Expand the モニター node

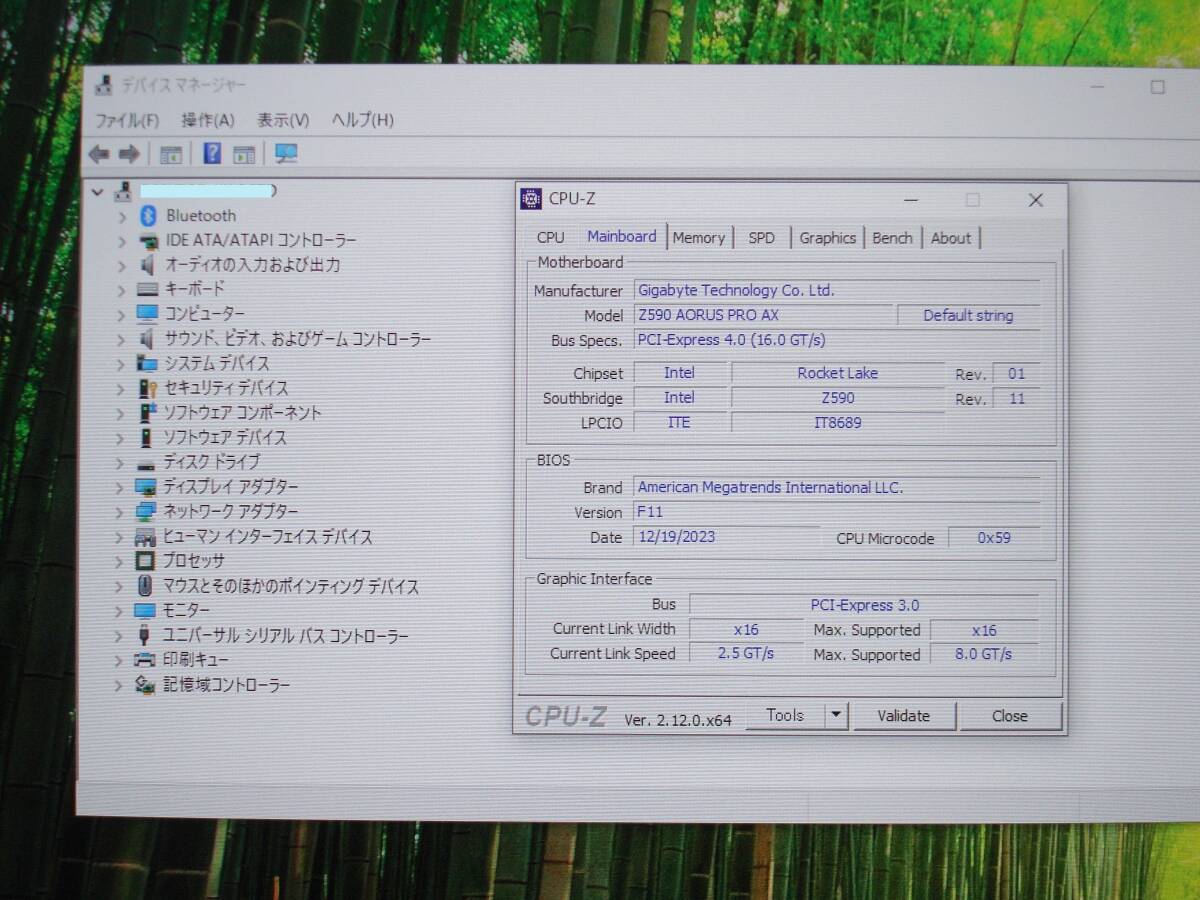(119, 611)
